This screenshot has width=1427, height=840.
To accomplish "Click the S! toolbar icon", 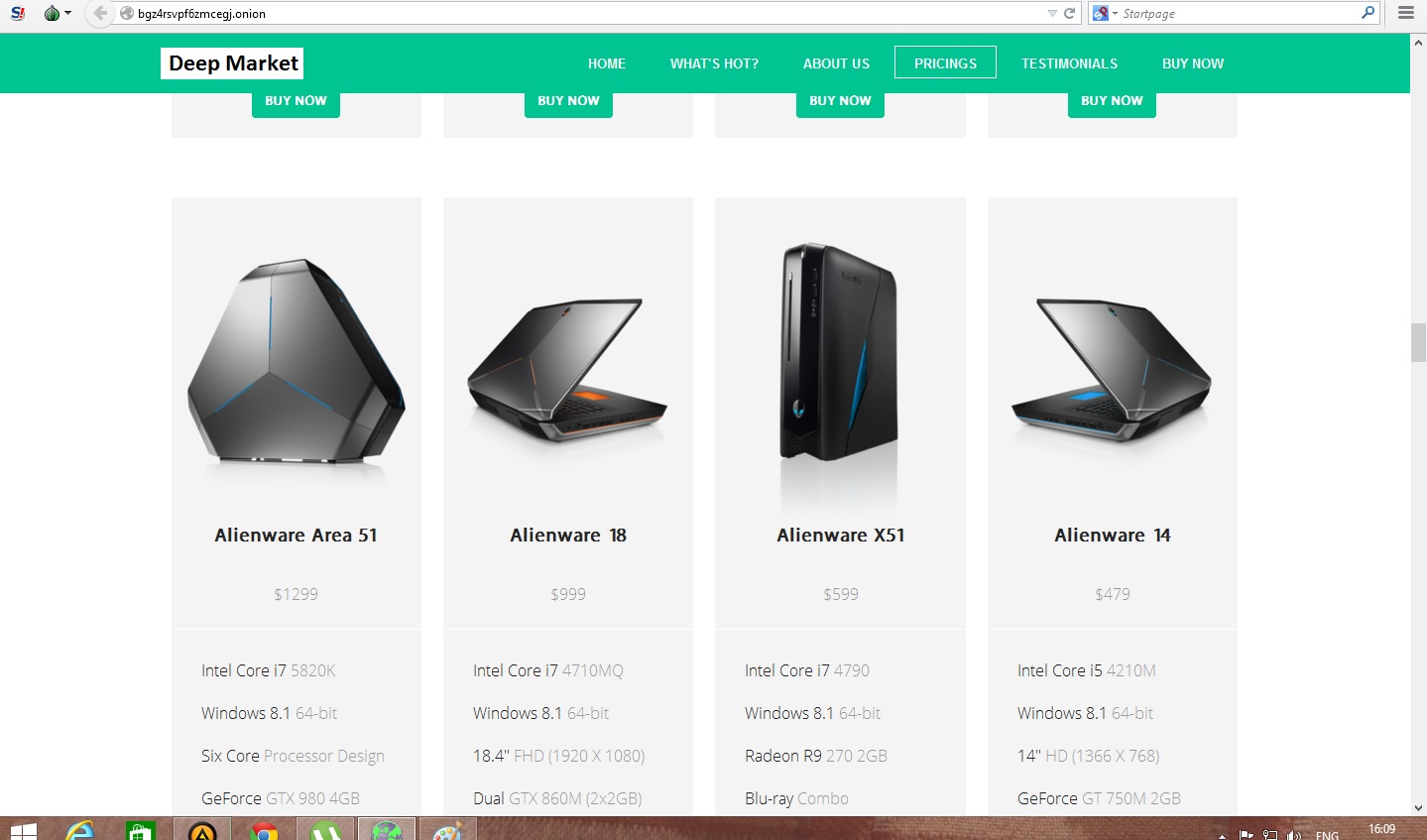I will pos(17,13).
